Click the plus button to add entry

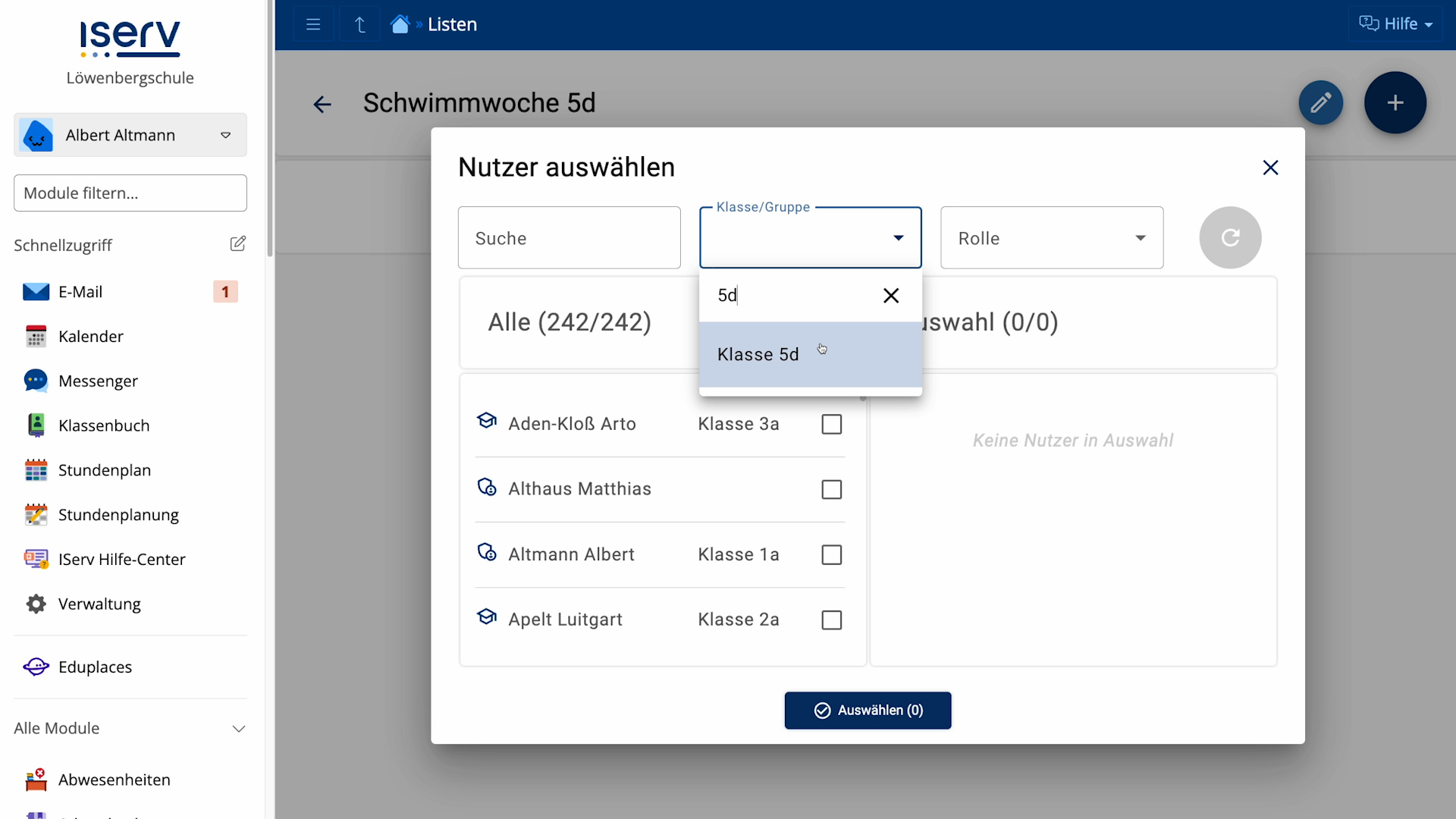[x=1395, y=102]
